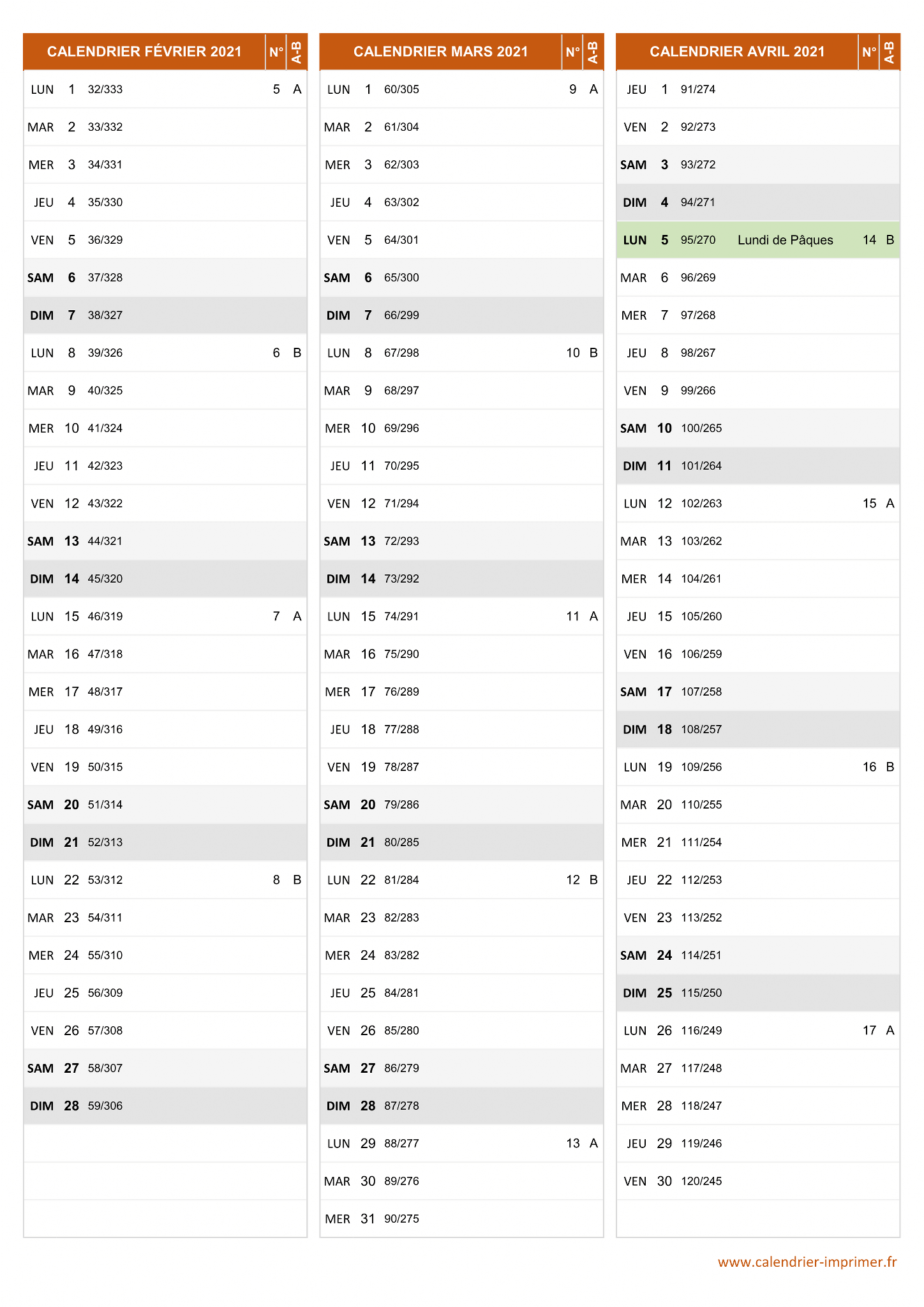Click day count 91/274 on 1 April

coord(698,89)
